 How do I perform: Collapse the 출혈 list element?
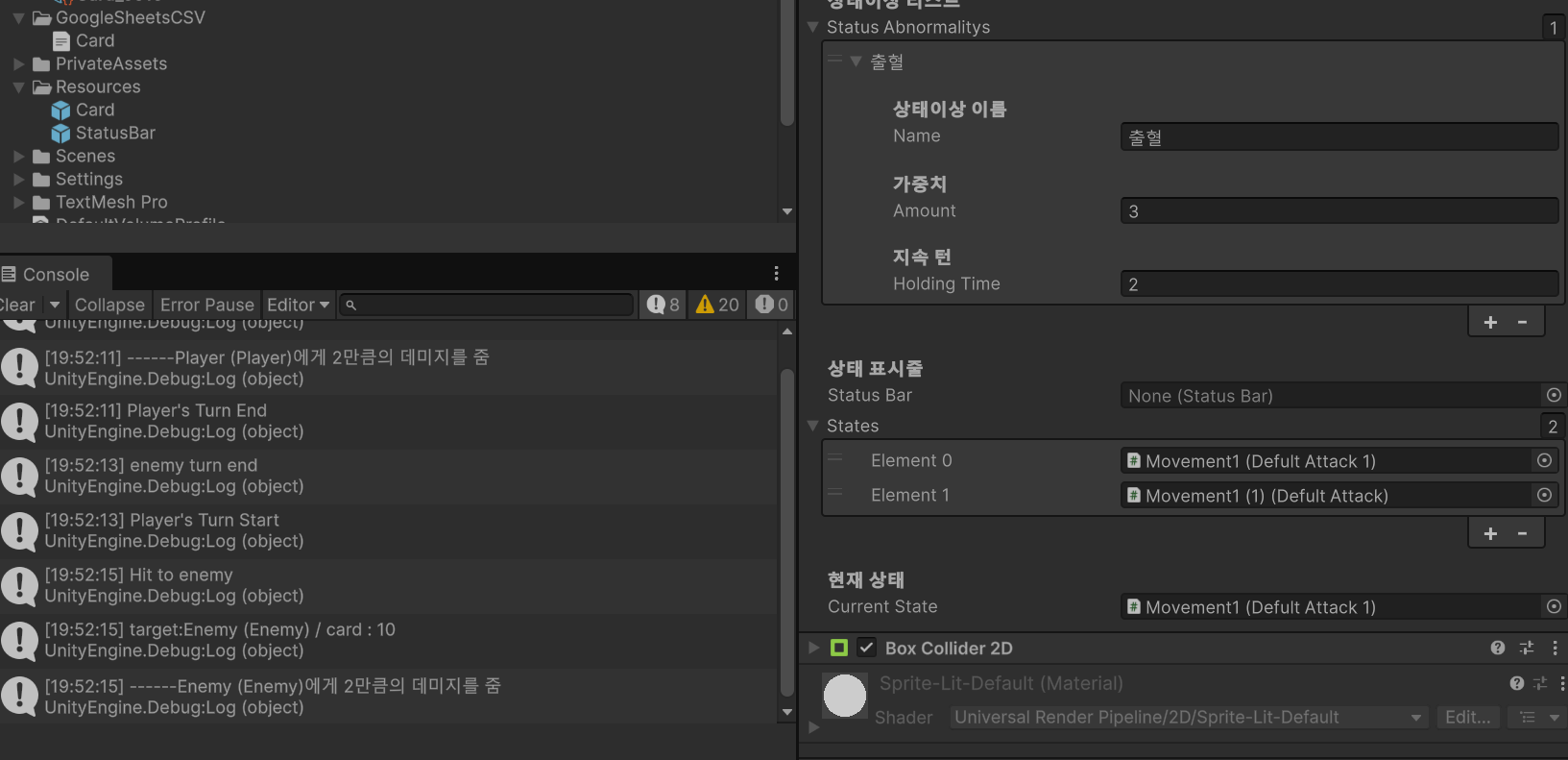[x=856, y=61]
